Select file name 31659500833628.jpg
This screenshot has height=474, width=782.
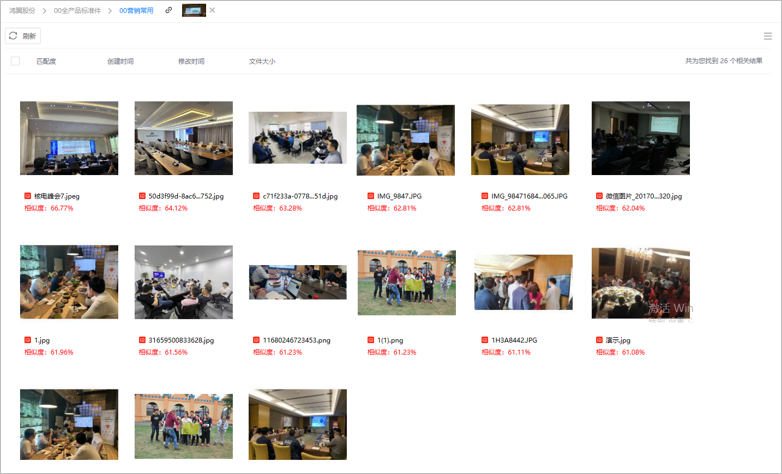pos(181,340)
